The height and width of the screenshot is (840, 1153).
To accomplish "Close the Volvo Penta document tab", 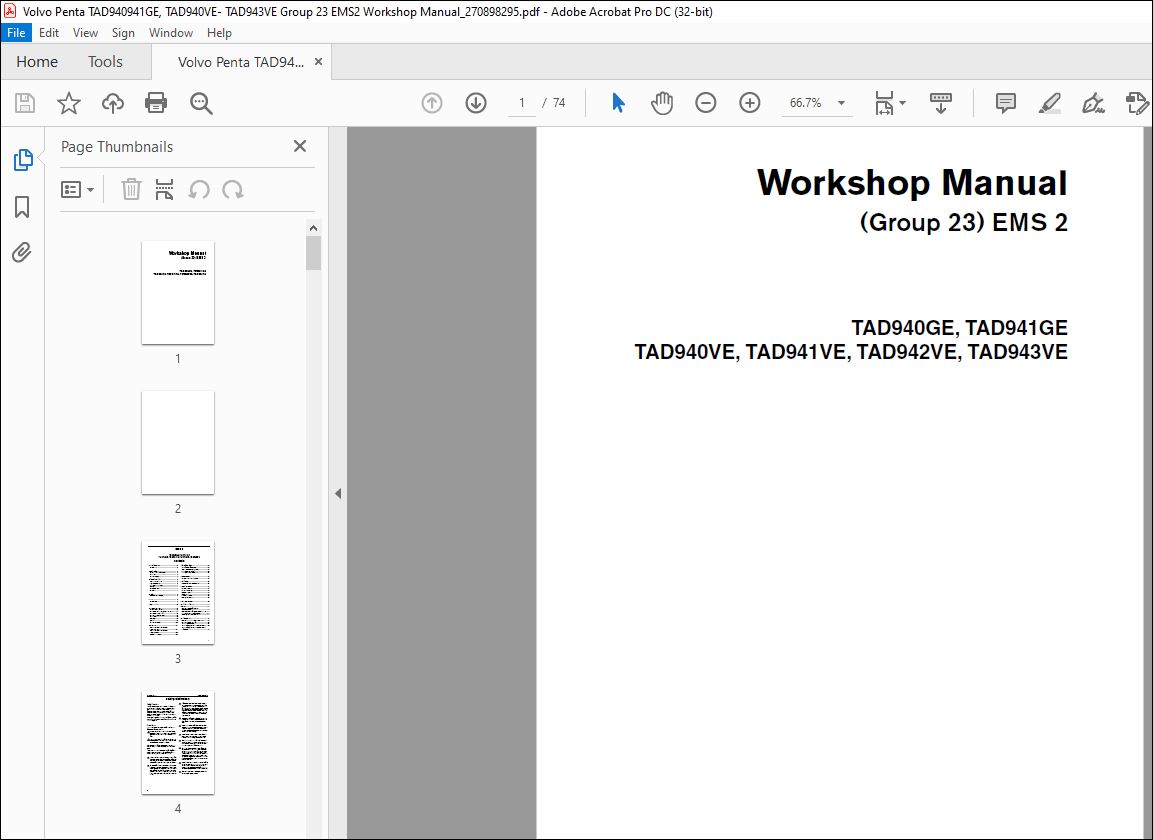I will 318,62.
